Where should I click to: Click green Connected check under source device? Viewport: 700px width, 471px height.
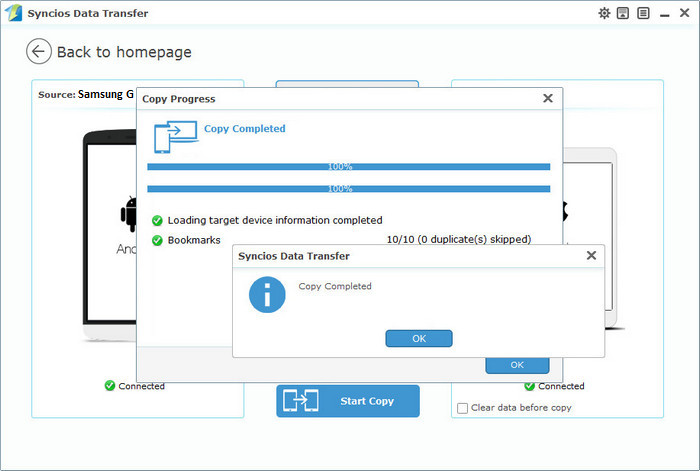click(x=110, y=385)
